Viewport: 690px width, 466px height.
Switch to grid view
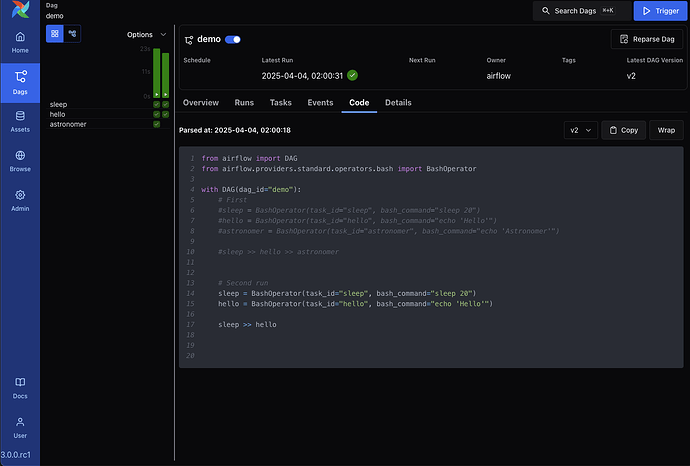click(x=55, y=33)
